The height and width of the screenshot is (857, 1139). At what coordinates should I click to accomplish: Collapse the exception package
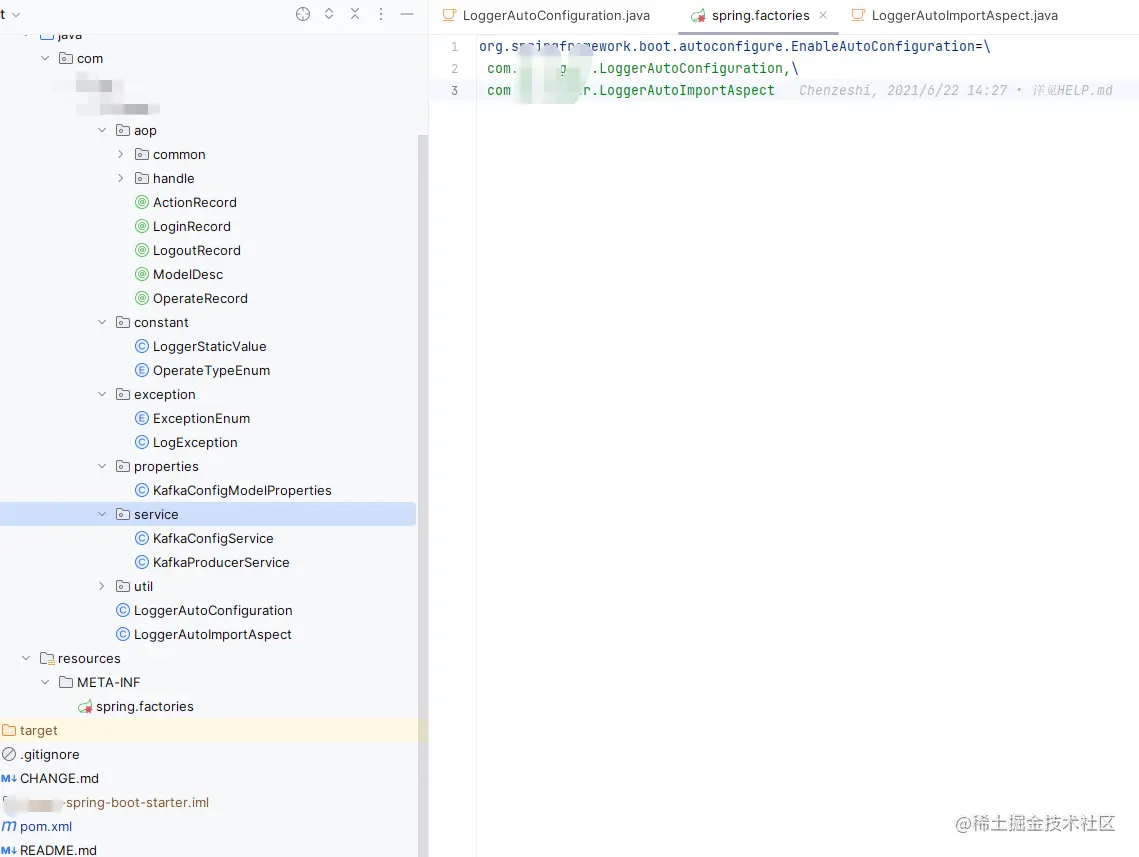(102, 394)
